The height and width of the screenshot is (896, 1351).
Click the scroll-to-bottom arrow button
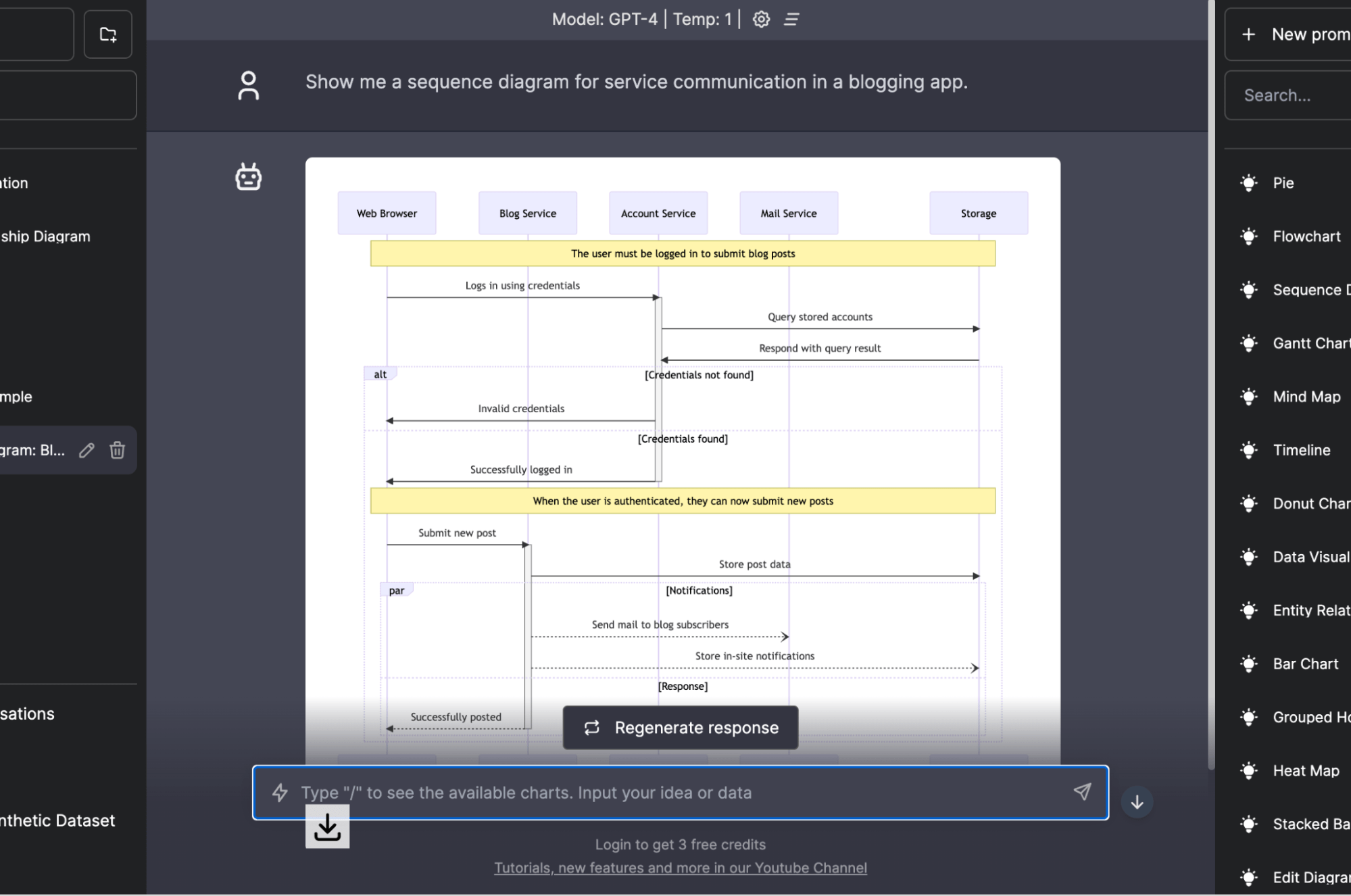pos(1137,802)
